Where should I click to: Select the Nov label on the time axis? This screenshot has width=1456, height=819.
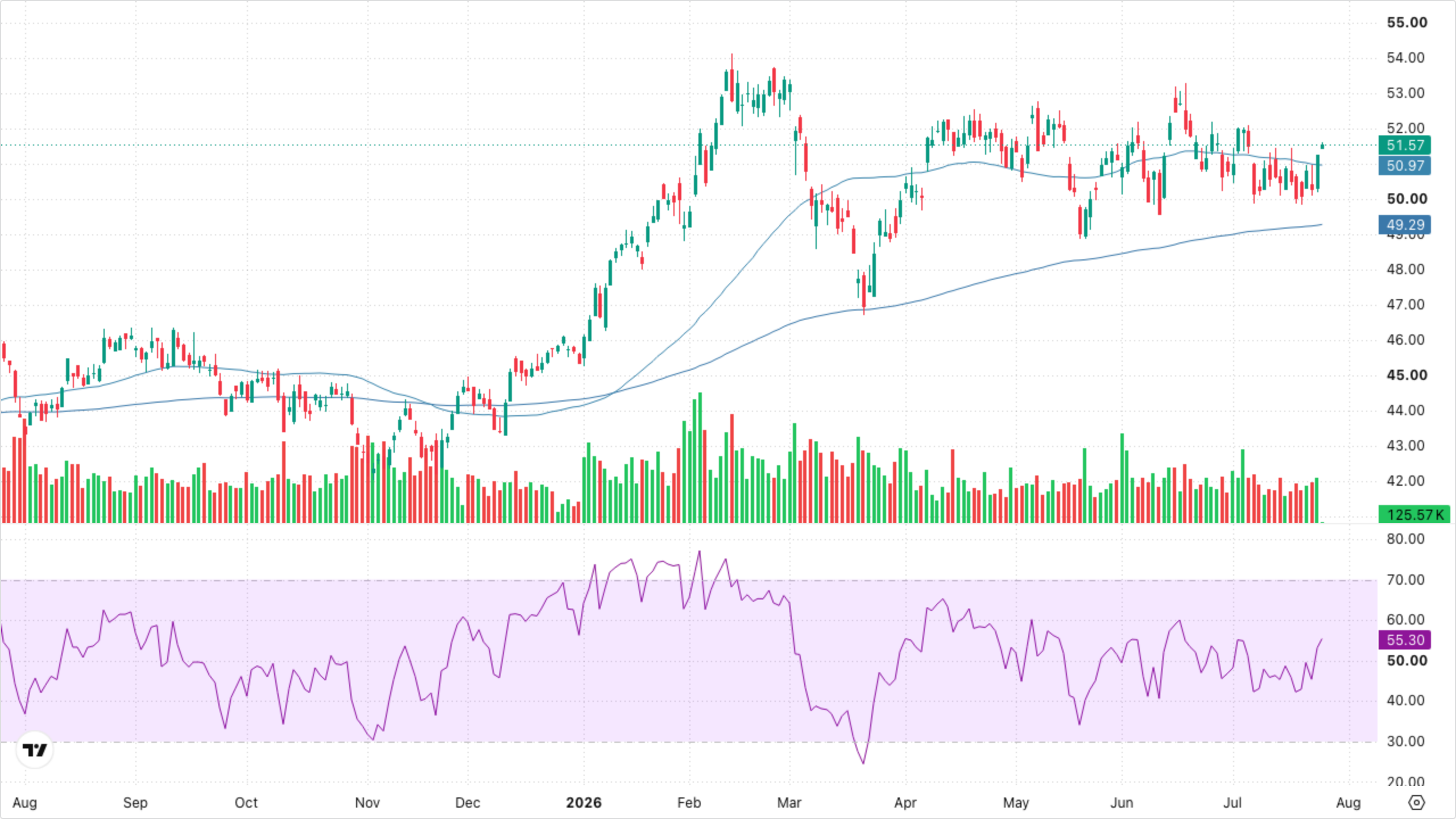coord(367,803)
